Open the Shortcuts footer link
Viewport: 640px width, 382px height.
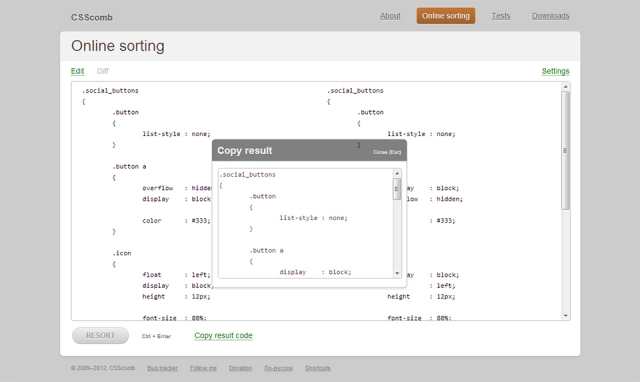coord(318,368)
